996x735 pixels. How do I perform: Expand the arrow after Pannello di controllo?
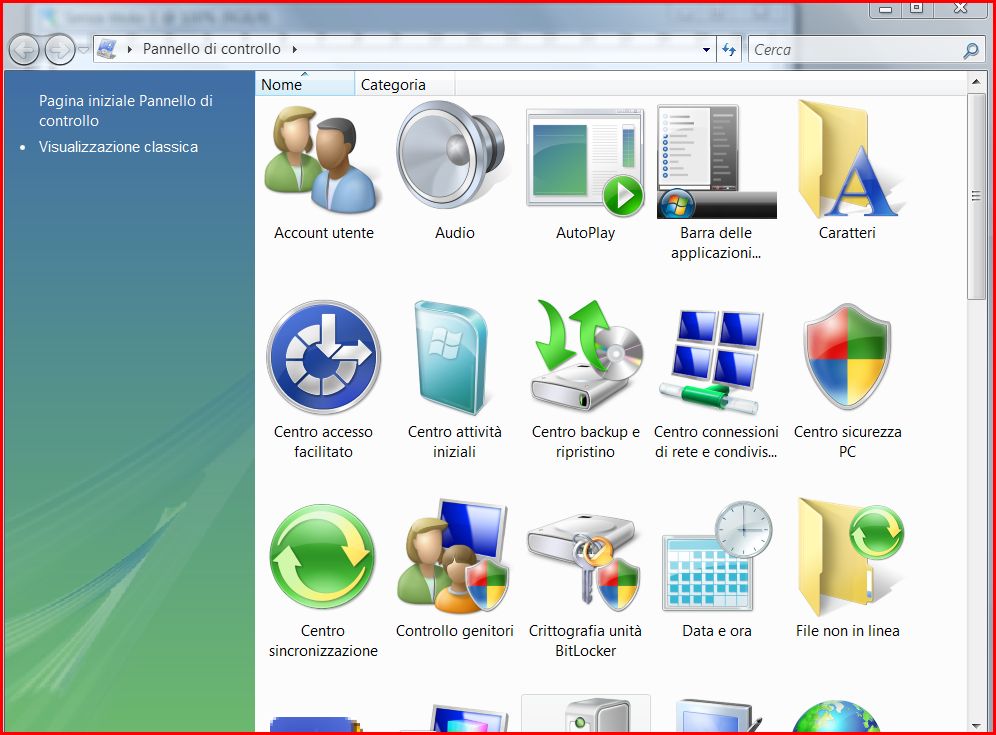tap(295, 49)
